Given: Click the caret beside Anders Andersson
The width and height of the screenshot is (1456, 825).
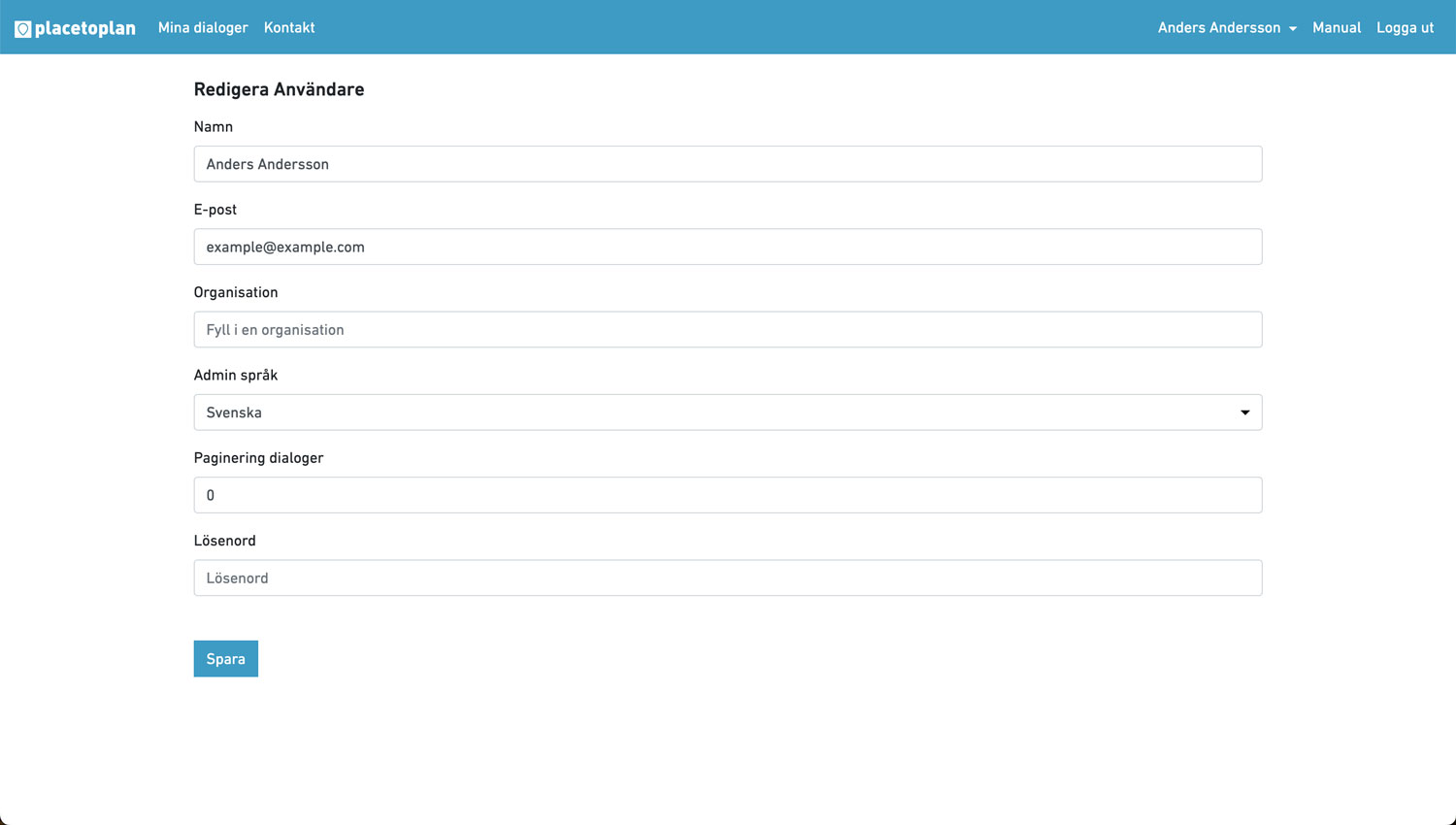Looking at the screenshot, I should tap(1293, 29).
